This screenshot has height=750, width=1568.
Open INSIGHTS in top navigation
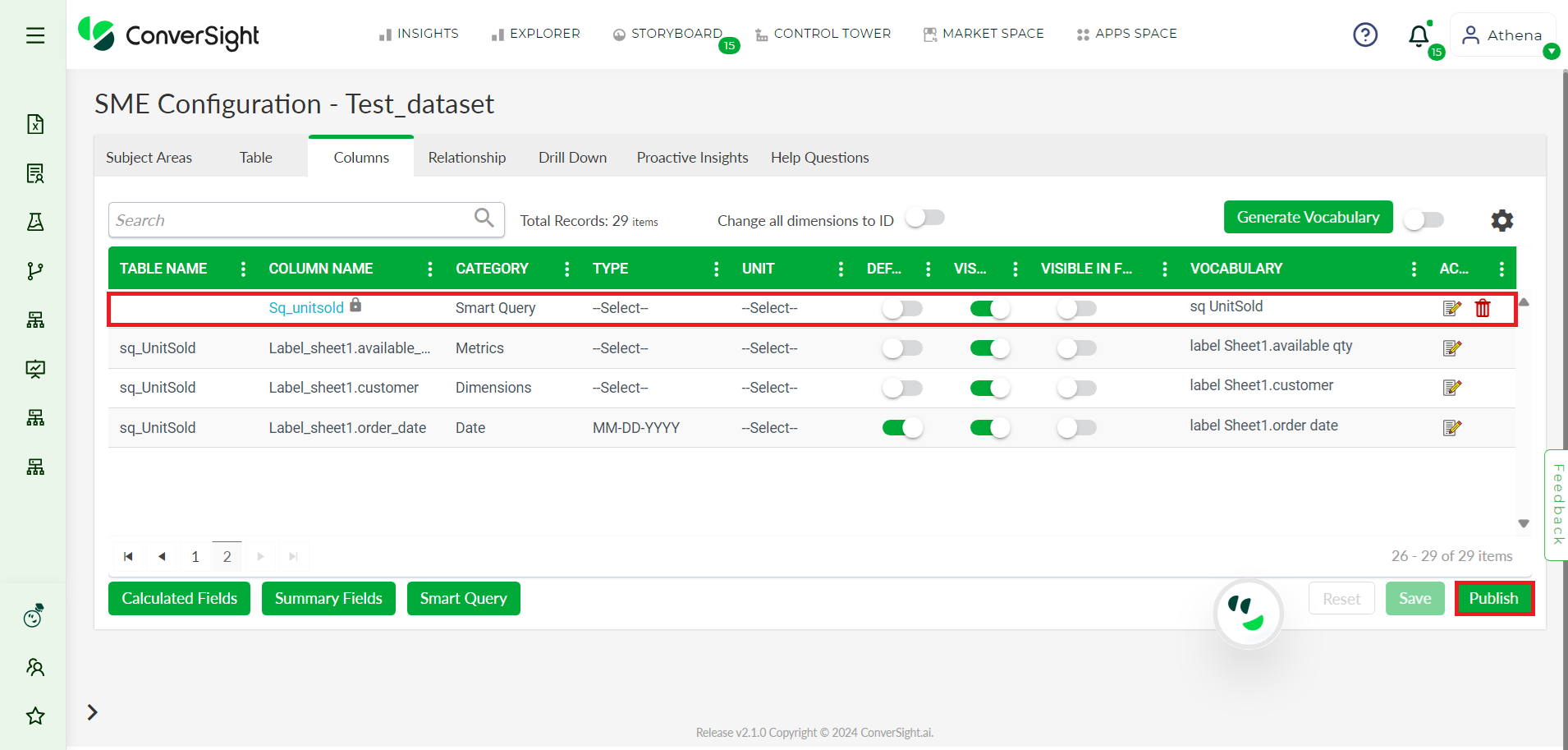tap(419, 34)
